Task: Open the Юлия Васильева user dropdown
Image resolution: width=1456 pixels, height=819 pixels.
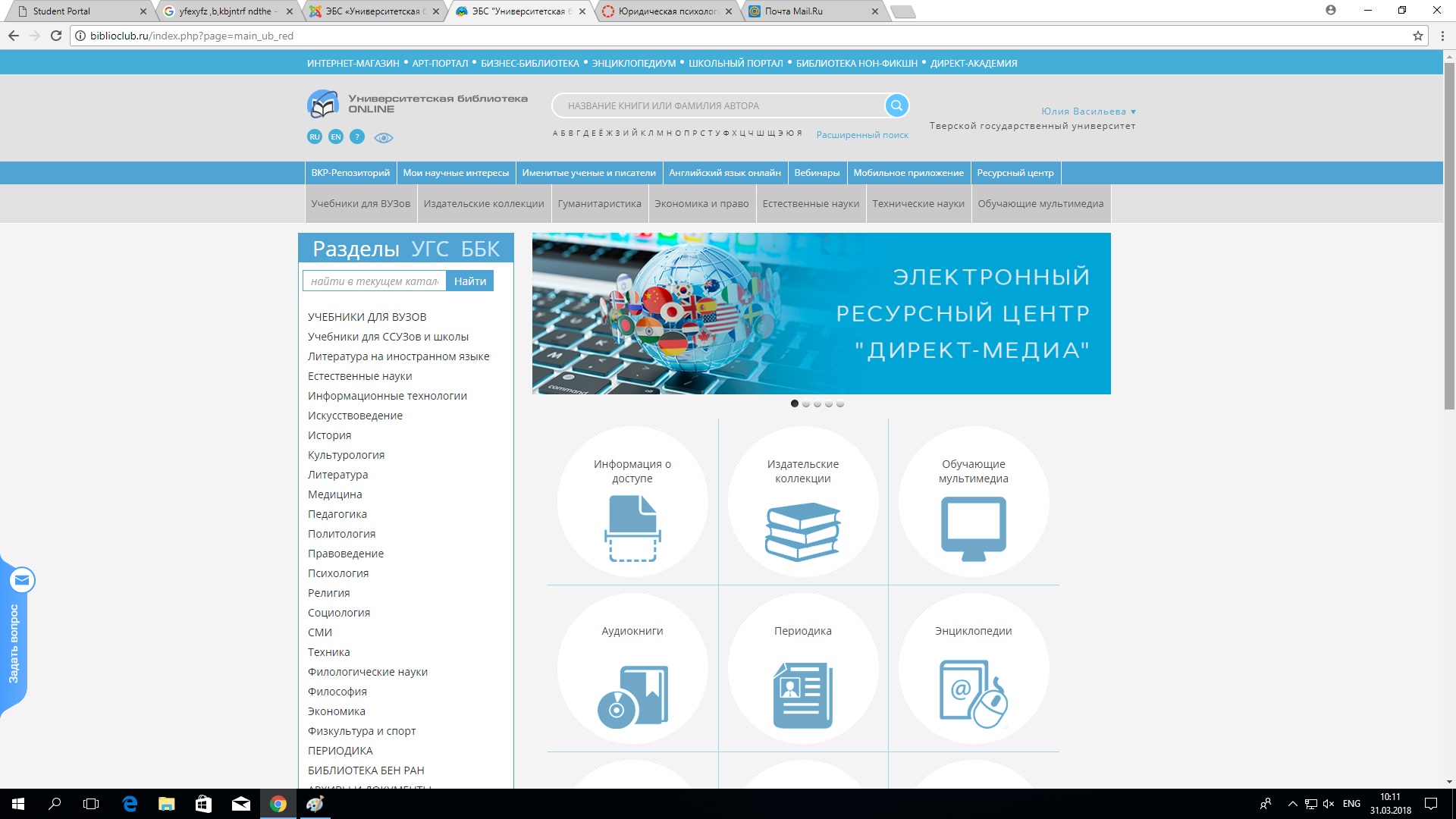Action: [x=1088, y=111]
